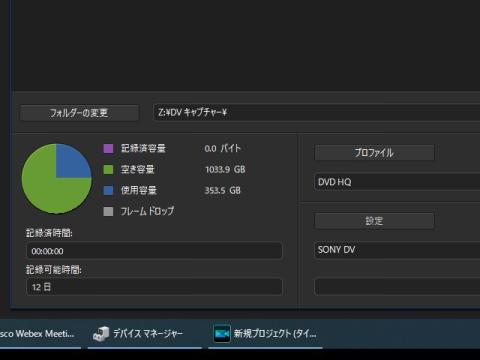Click the デバイス マネージャー taskbar label
Screen dimensions: 480x360
[x=148, y=333]
